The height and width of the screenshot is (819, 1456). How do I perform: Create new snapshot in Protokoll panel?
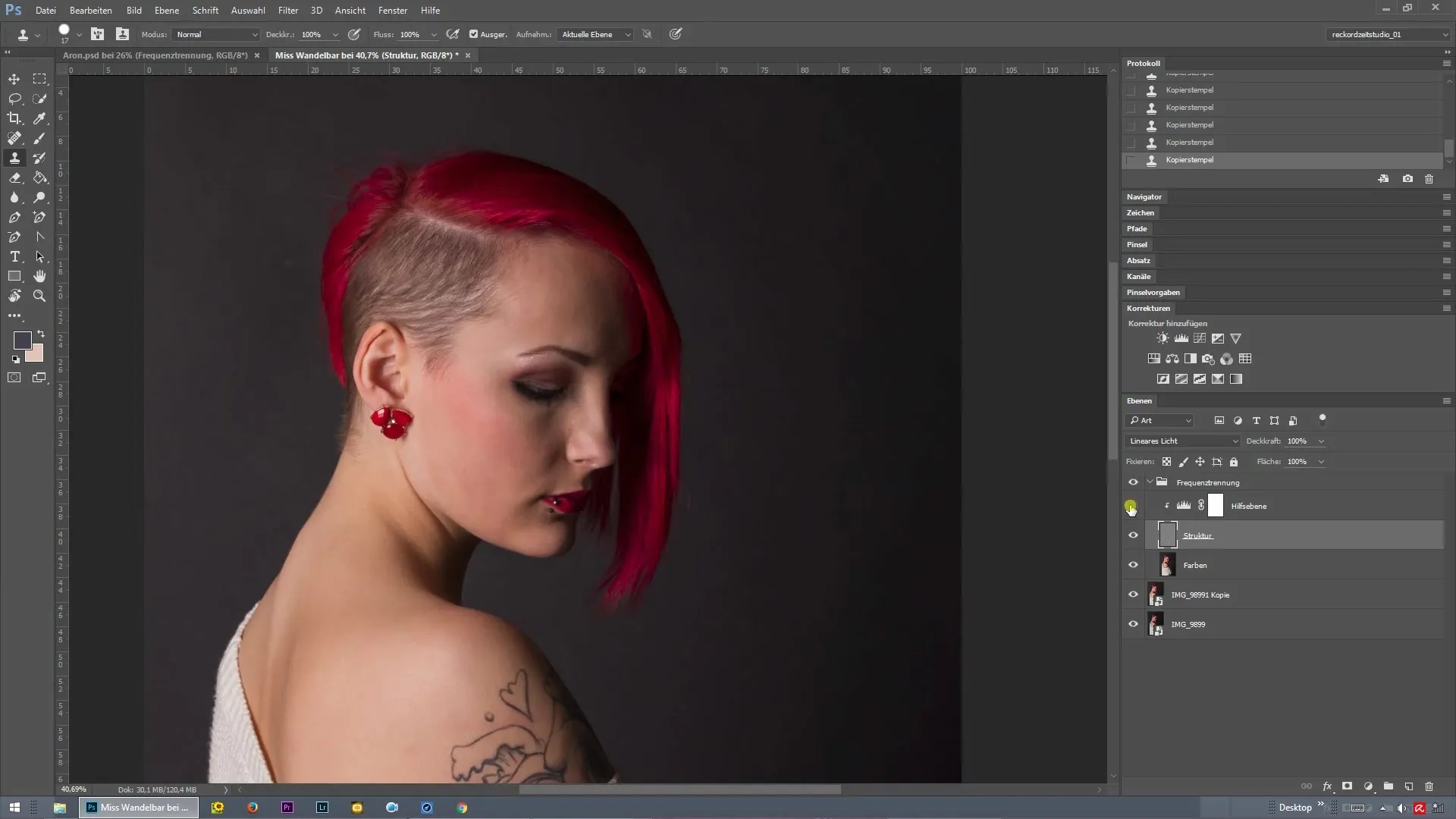(x=1407, y=179)
